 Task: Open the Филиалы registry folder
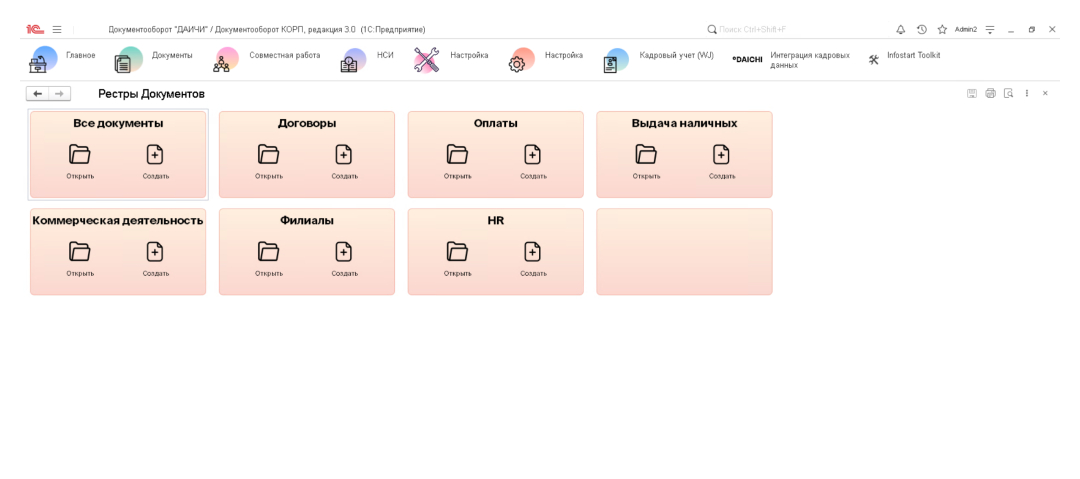[269, 252]
